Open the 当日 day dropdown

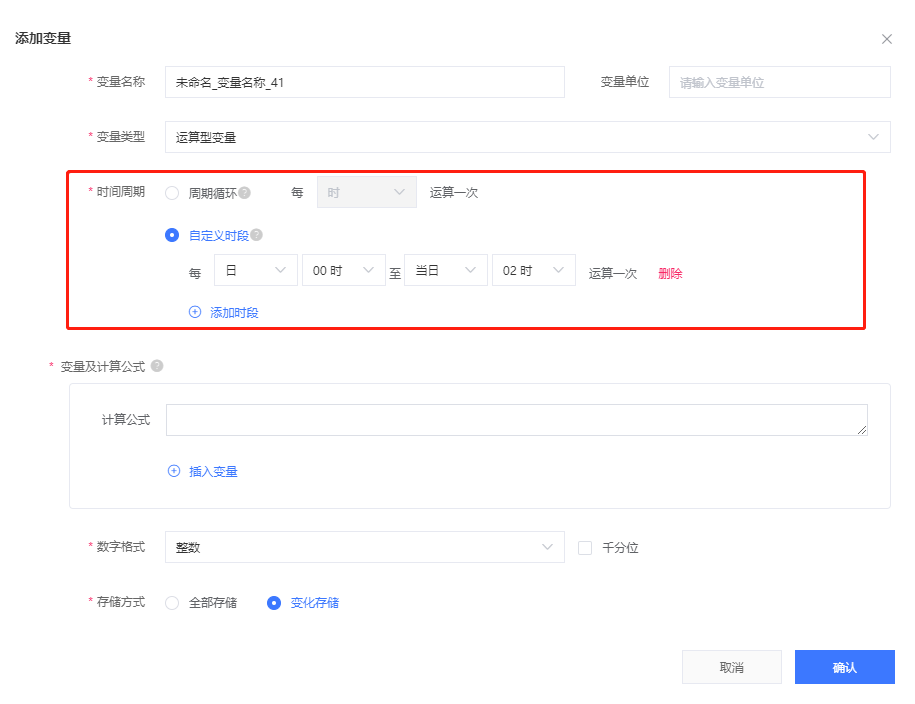coord(445,271)
